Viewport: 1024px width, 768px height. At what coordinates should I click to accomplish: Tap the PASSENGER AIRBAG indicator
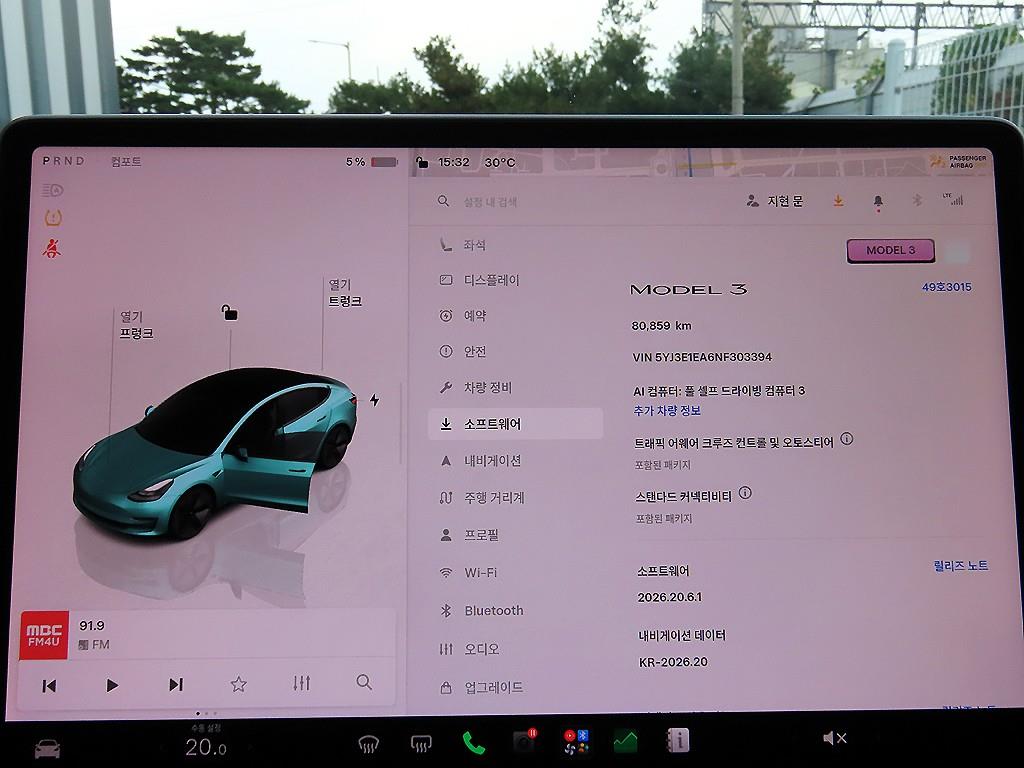pyautogui.click(x=958, y=161)
